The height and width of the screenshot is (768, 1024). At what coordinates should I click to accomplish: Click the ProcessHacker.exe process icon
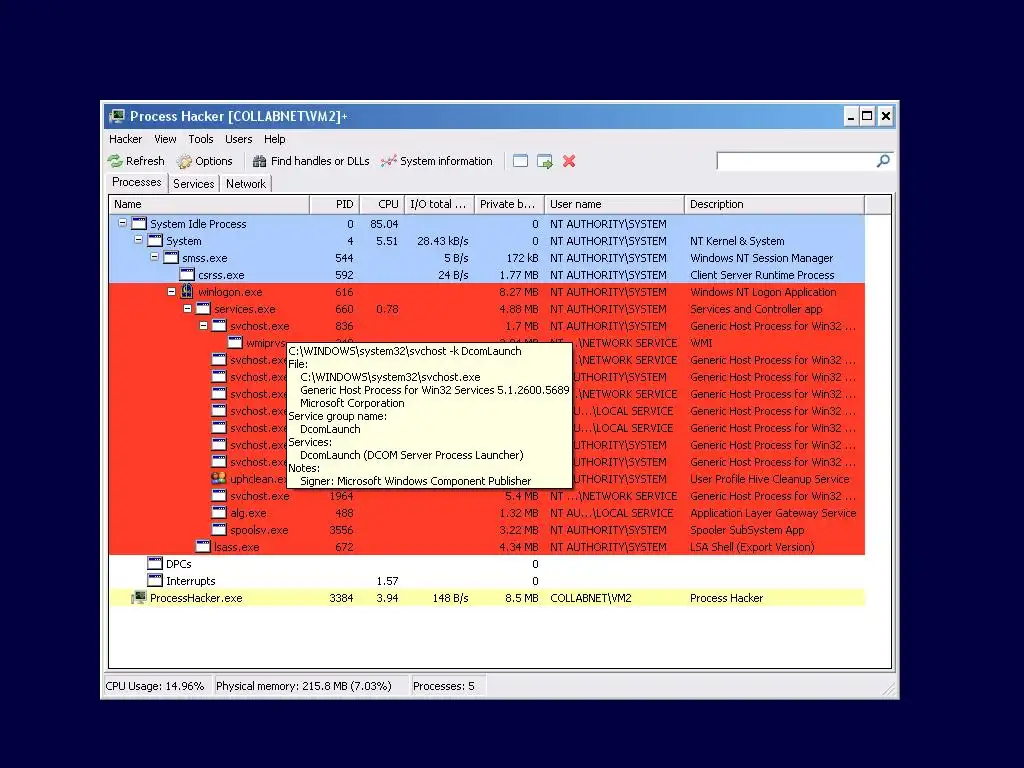point(139,597)
